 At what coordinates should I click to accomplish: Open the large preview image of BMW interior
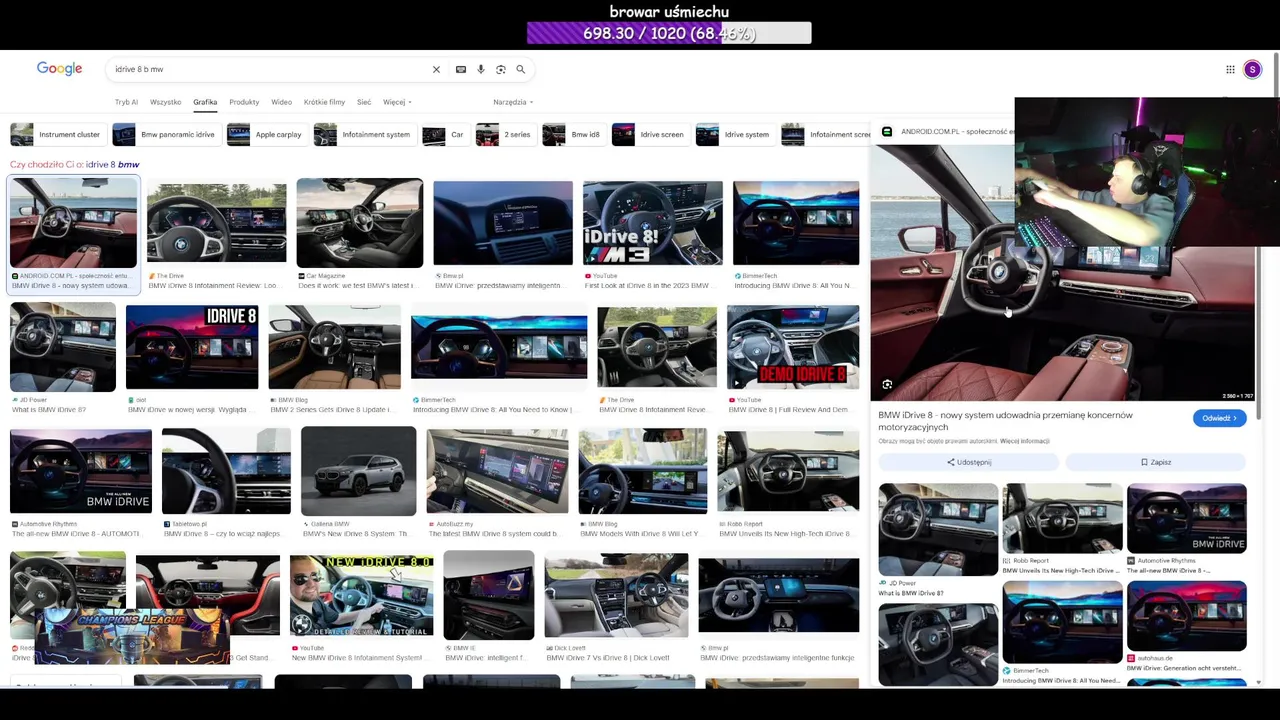coord(1062,272)
